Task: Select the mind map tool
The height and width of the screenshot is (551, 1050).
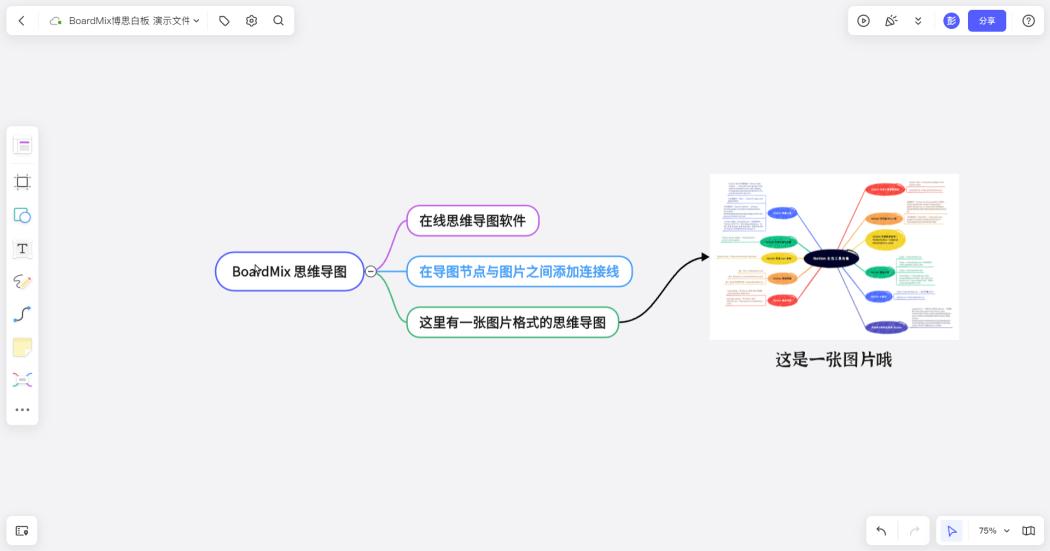Action: click(x=22, y=380)
